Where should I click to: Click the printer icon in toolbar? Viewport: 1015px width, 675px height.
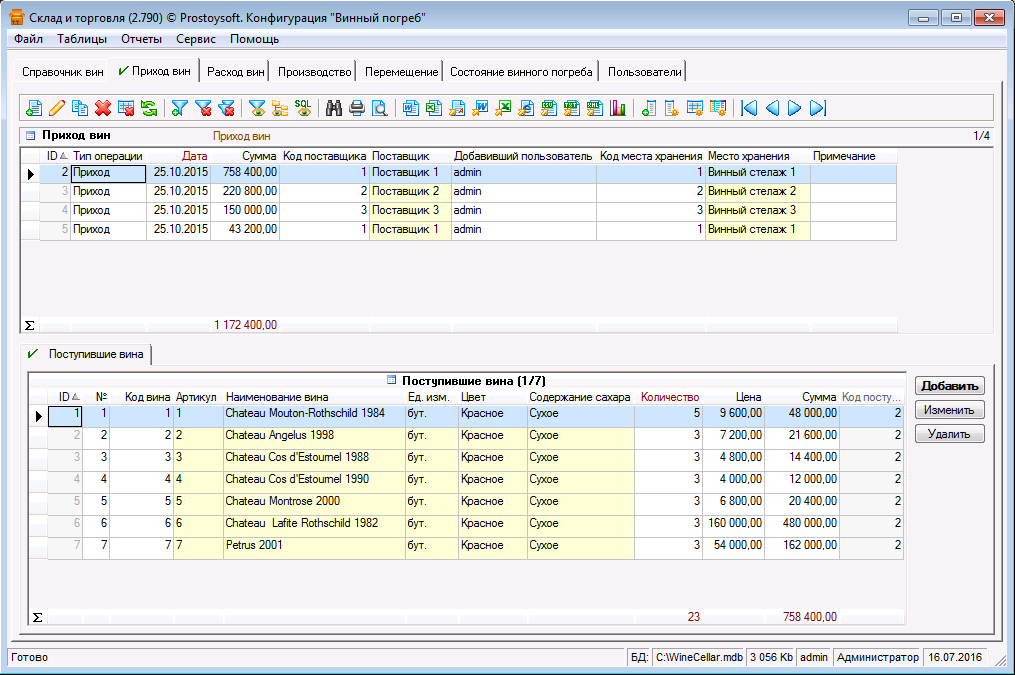pyautogui.click(x=357, y=108)
